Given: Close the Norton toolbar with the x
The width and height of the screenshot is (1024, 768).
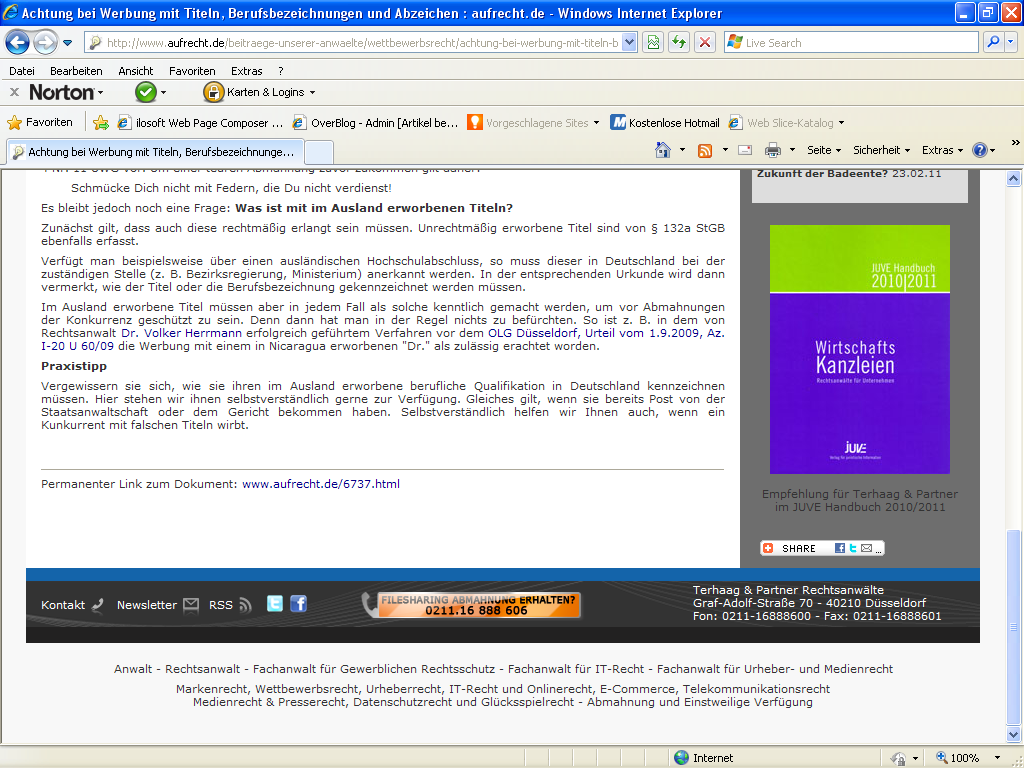Looking at the screenshot, I should pos(14,93).
